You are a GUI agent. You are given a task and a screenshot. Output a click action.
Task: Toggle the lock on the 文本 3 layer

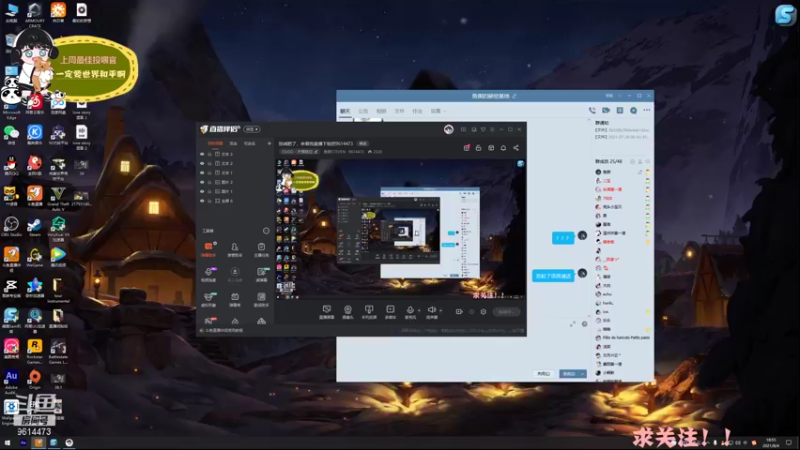click(x=210, y=154)
